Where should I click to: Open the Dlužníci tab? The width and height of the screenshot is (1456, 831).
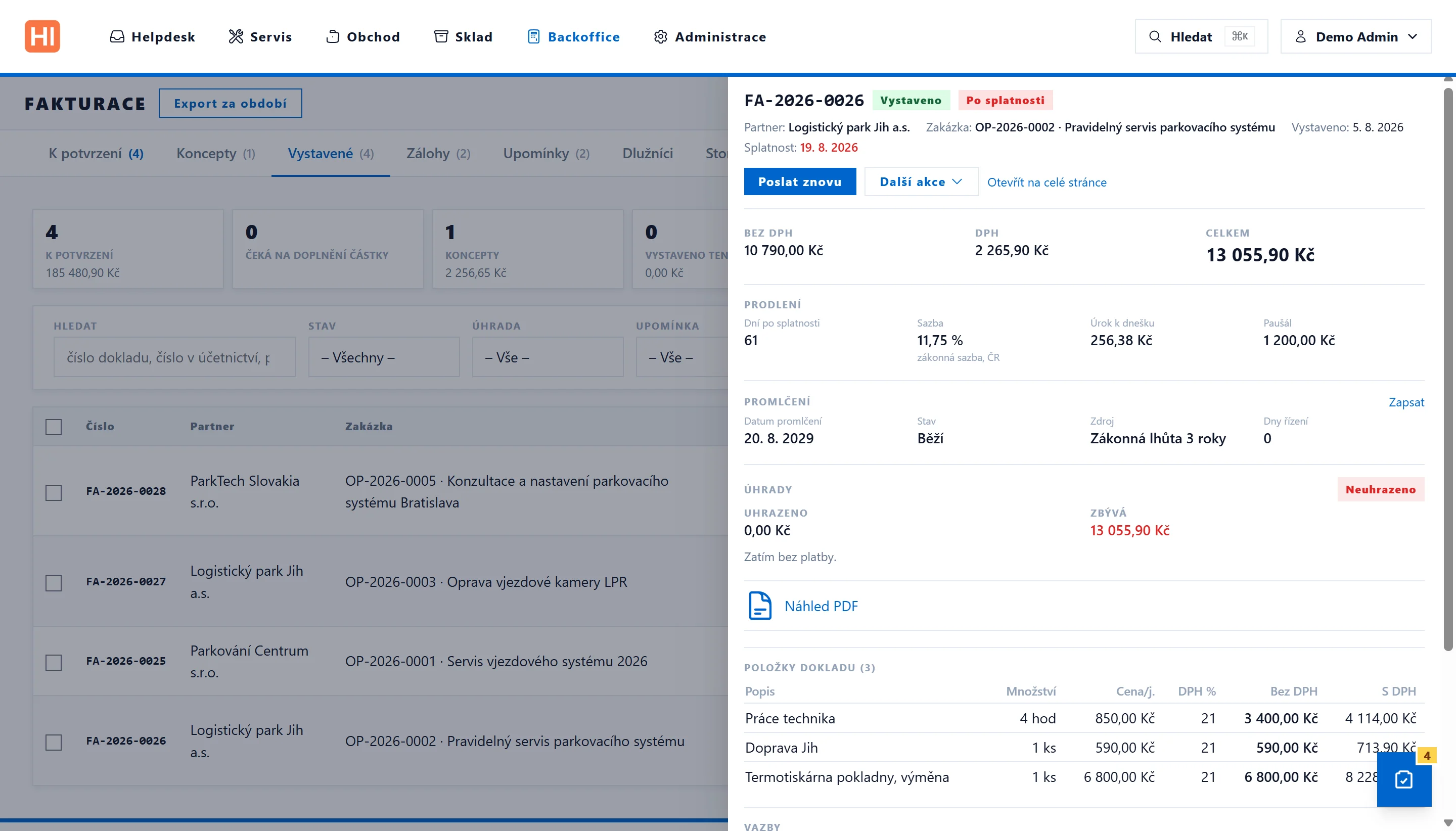coord(647,154)
